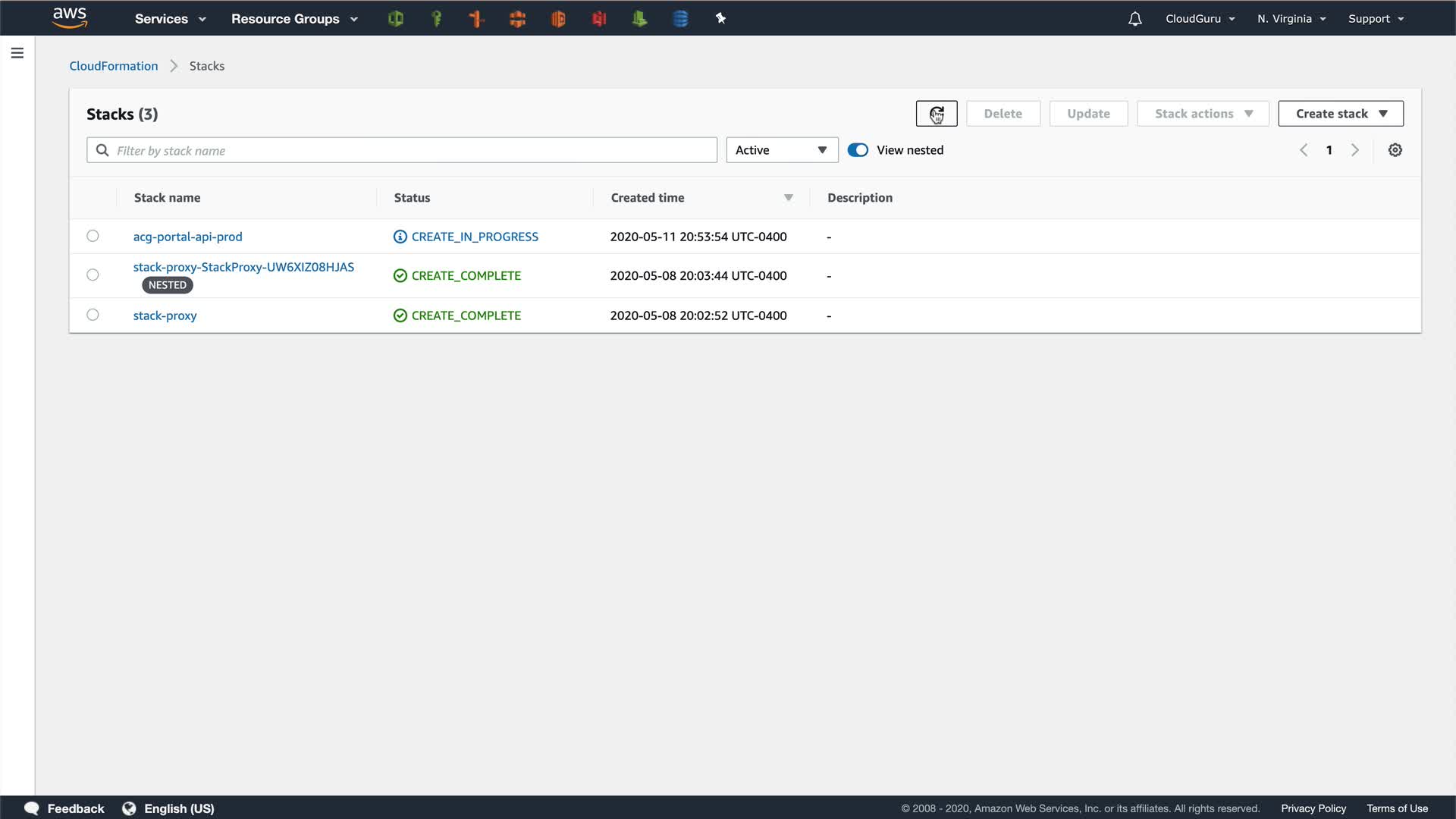This screenshot has width=1456, height=819.
Task: Open the notifications bell
Action: (1134, 19)
